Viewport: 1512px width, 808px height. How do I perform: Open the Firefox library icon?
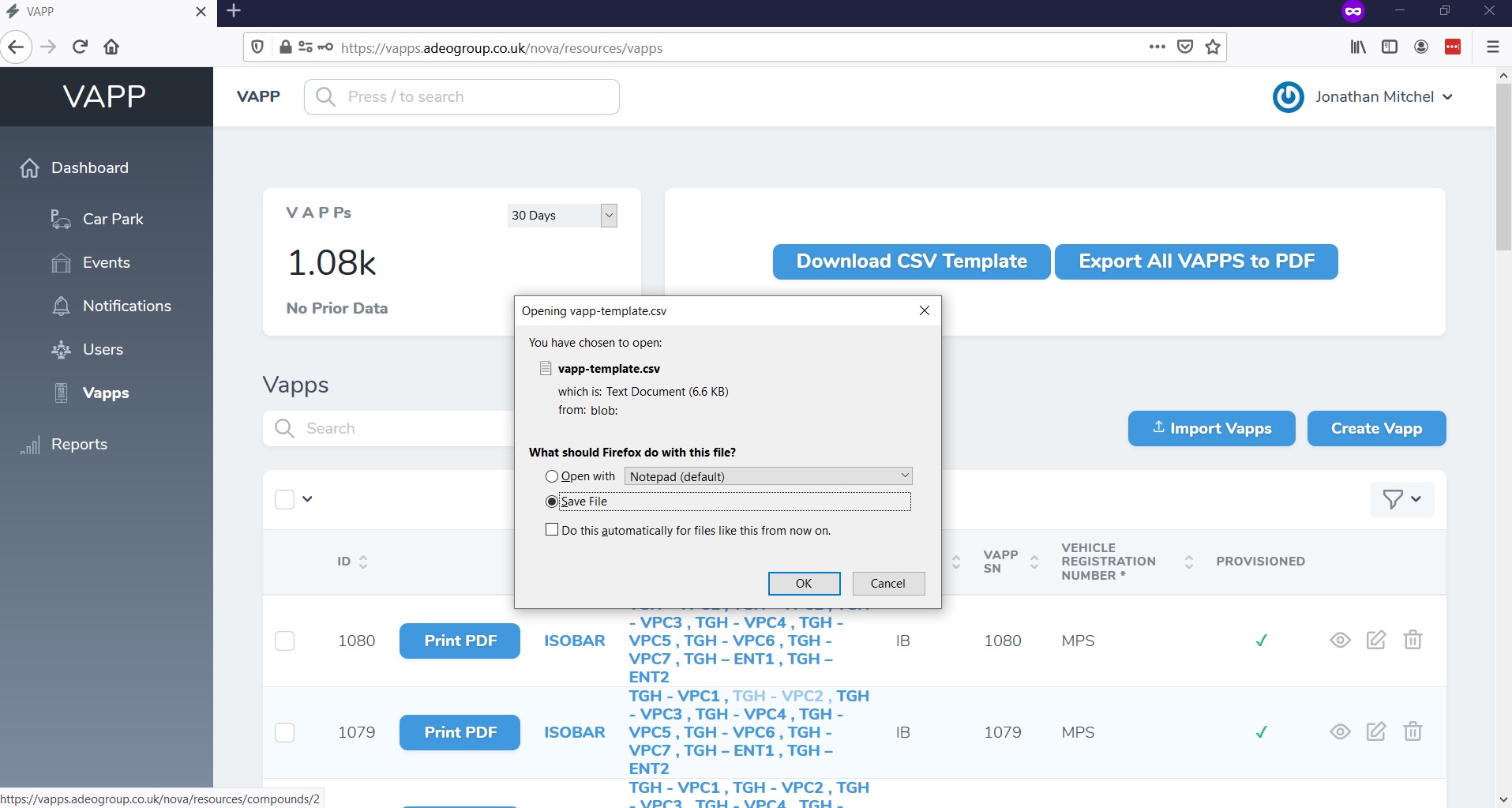[1358, 47]
